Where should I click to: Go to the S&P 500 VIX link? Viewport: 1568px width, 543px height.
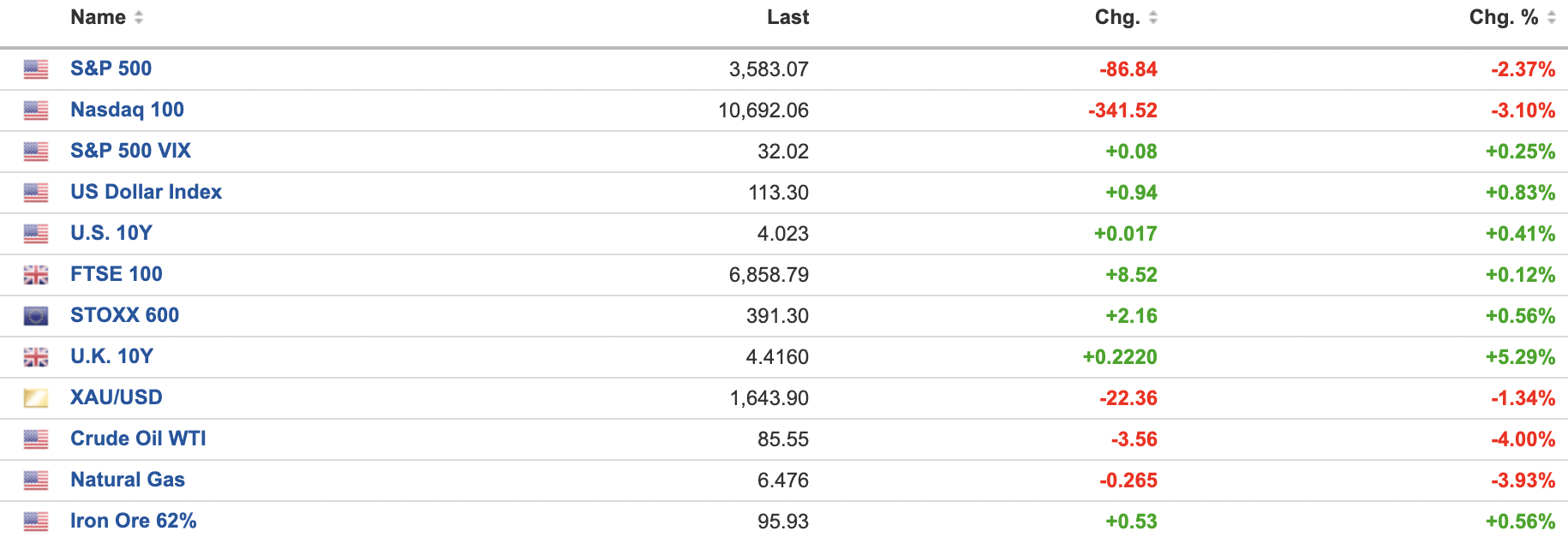(x=130, y=151)
